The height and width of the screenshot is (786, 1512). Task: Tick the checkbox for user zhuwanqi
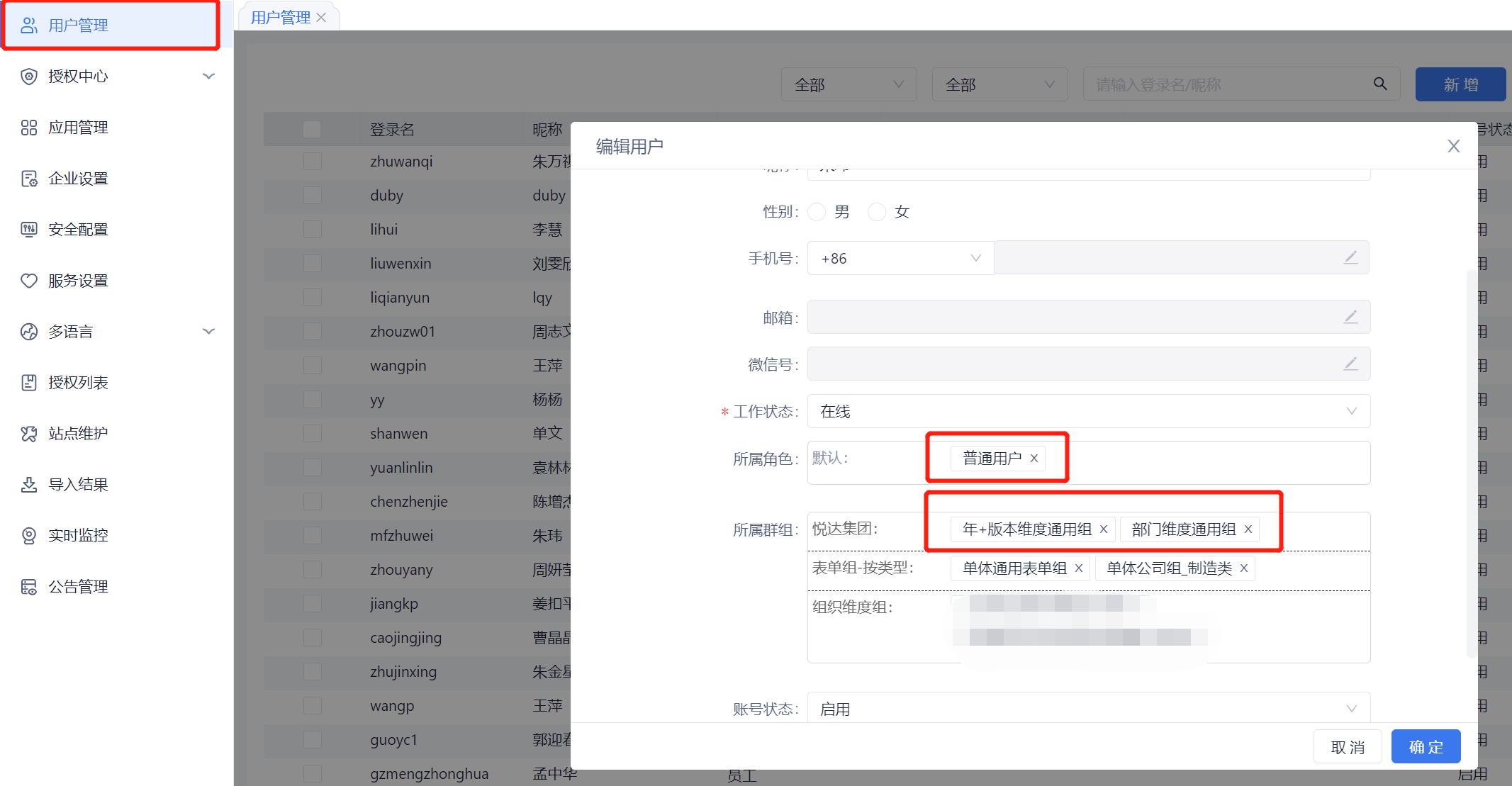[x=312, y=162]
